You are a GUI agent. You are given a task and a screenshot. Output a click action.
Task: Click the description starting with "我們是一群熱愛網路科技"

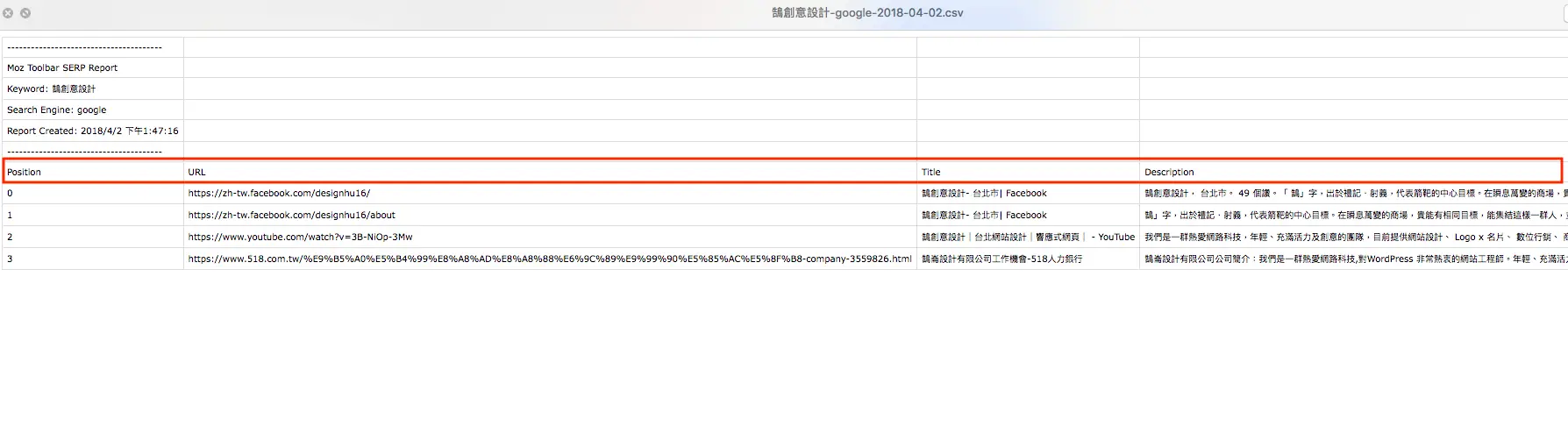pos(1353,237)
